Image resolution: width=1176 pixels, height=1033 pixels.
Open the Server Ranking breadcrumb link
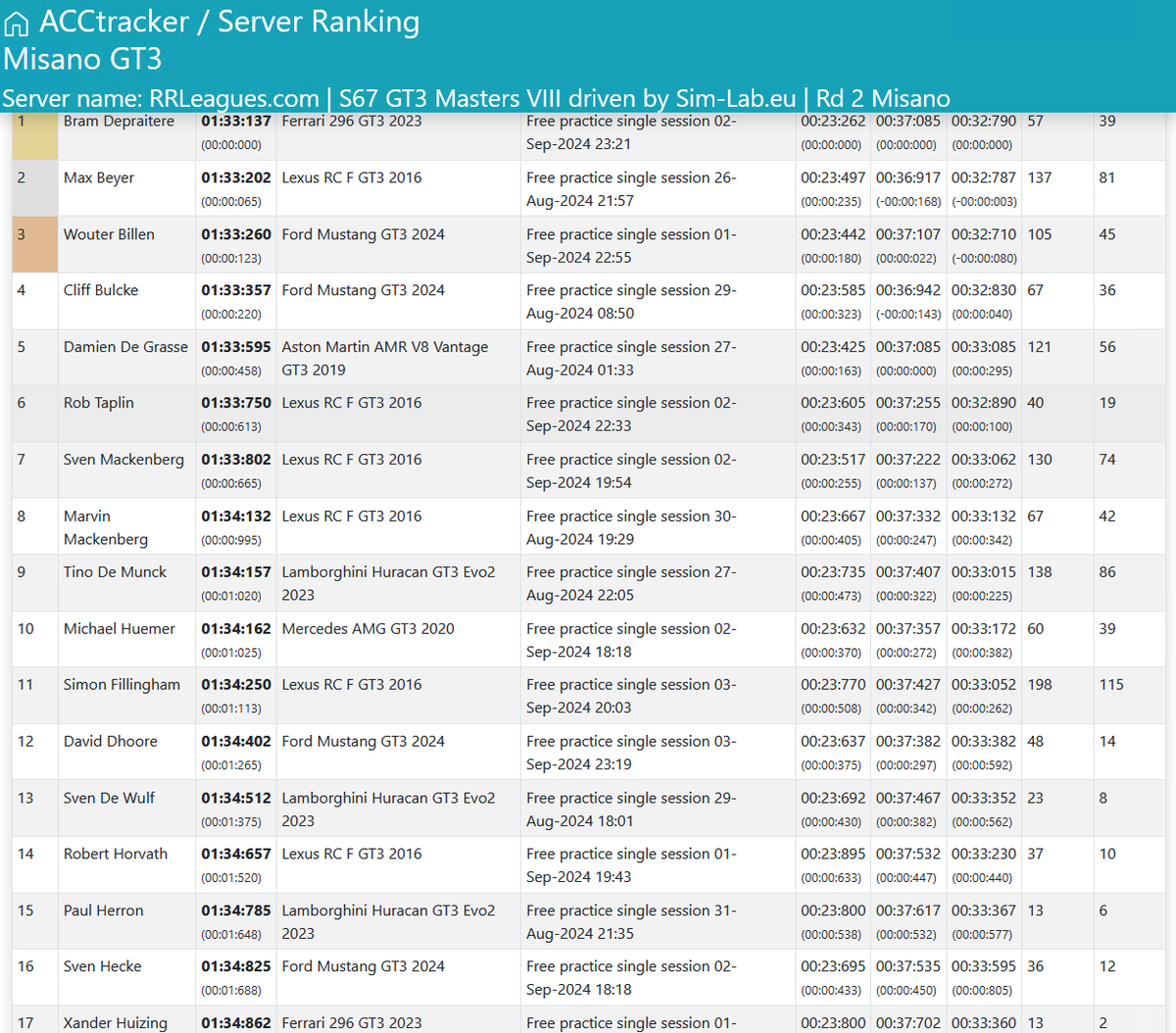click(318, 22)
